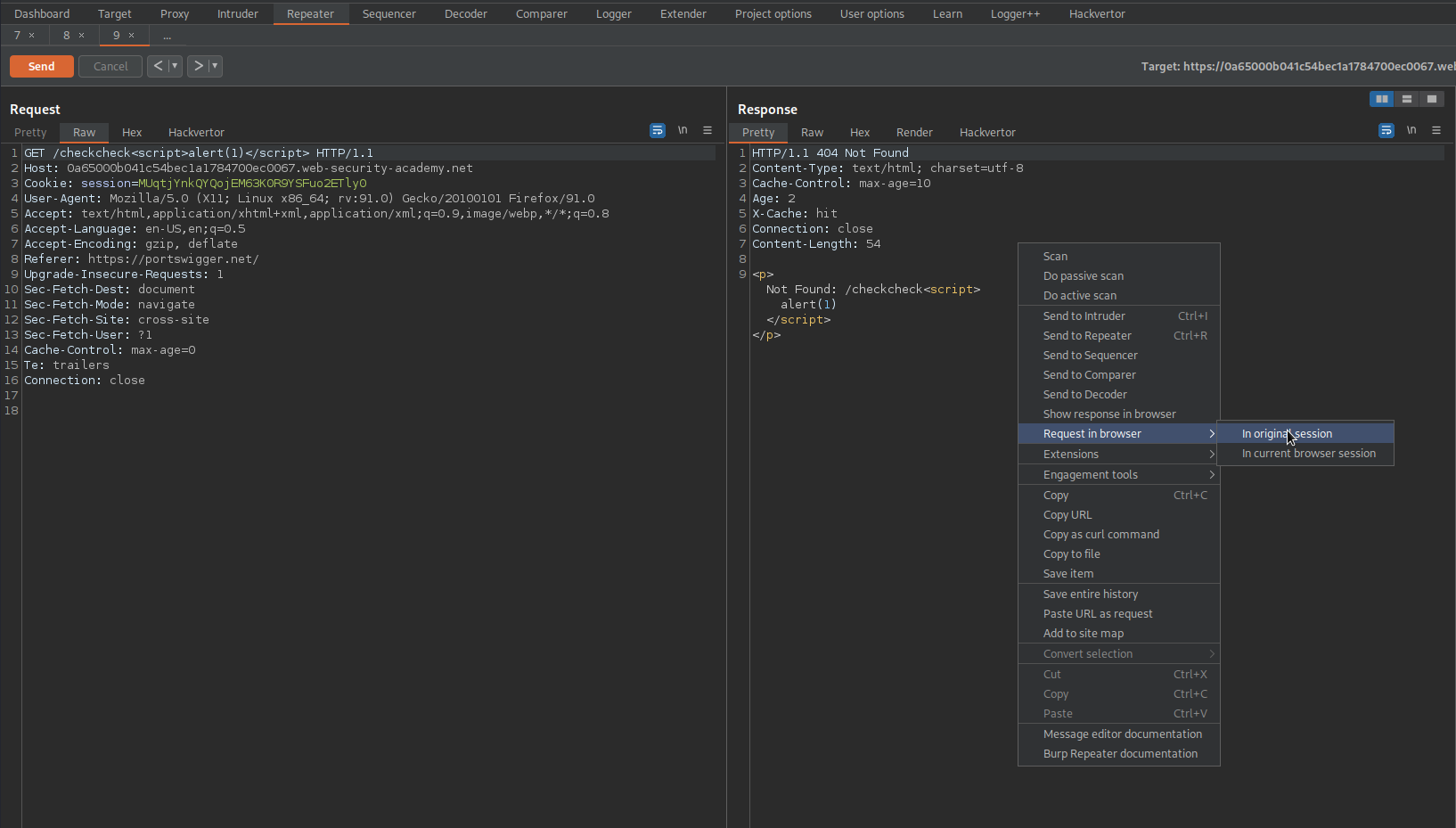The width and height of the screenshot is (1456, 828).
Task: Select combined tabbed layout icon
Action: [x=1432, y=99]
